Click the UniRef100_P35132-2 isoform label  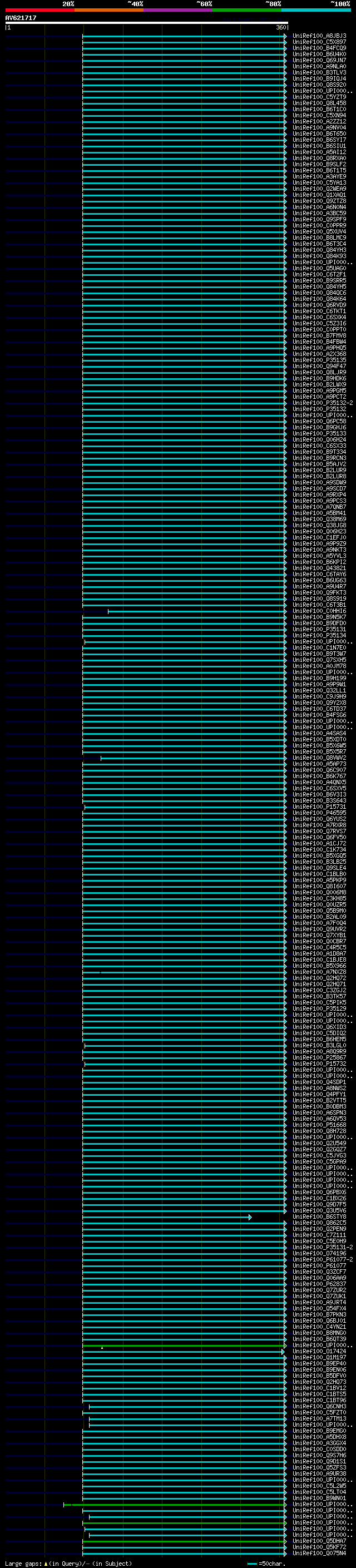tap(323, 403)
